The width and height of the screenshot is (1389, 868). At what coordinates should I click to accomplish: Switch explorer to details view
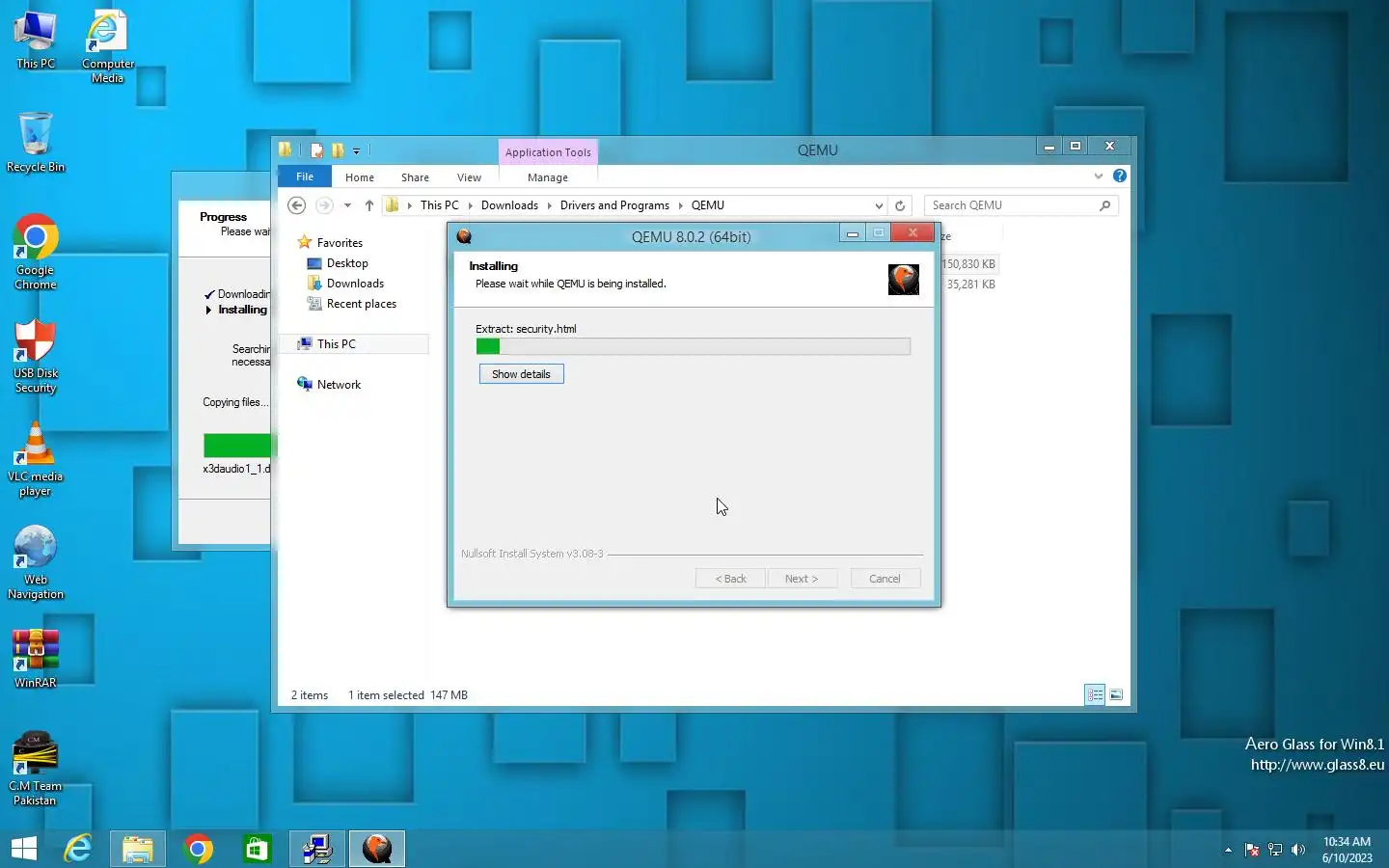point(1095,694)
